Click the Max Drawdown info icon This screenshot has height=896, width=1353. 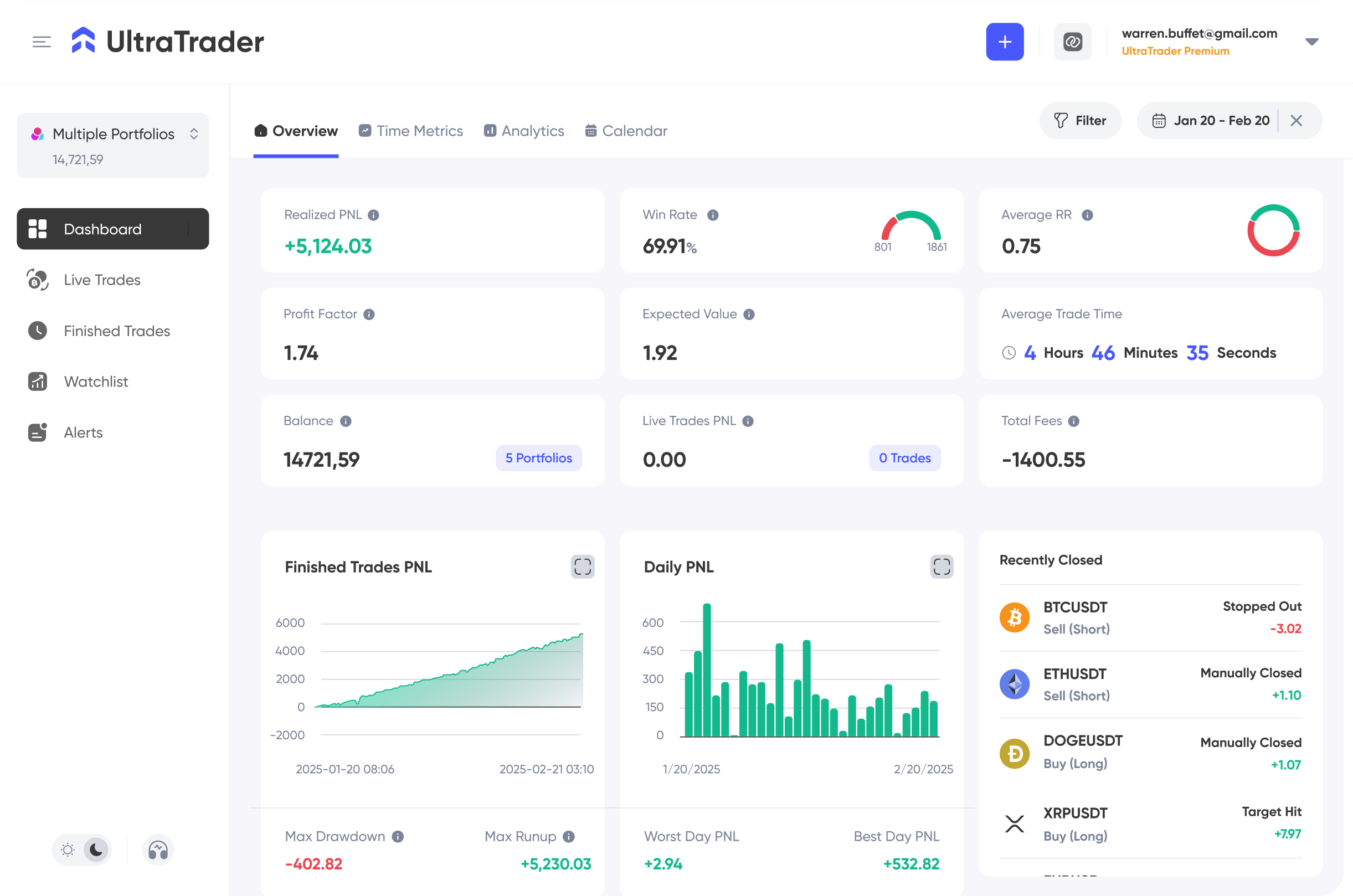click(398, 836)
